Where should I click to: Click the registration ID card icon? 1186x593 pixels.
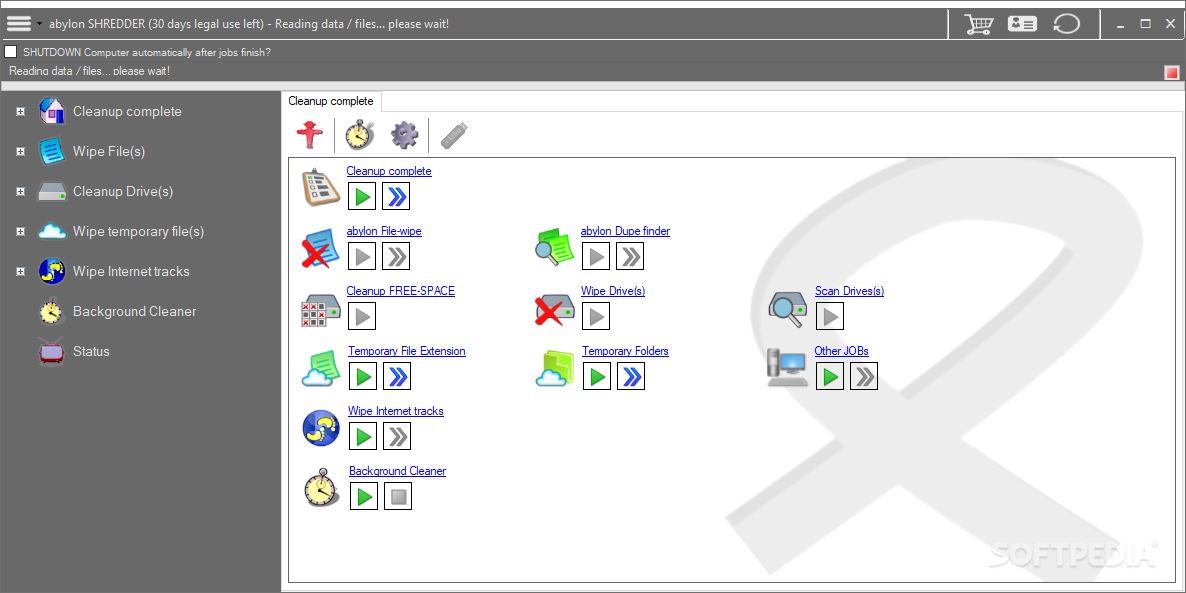1022,23
